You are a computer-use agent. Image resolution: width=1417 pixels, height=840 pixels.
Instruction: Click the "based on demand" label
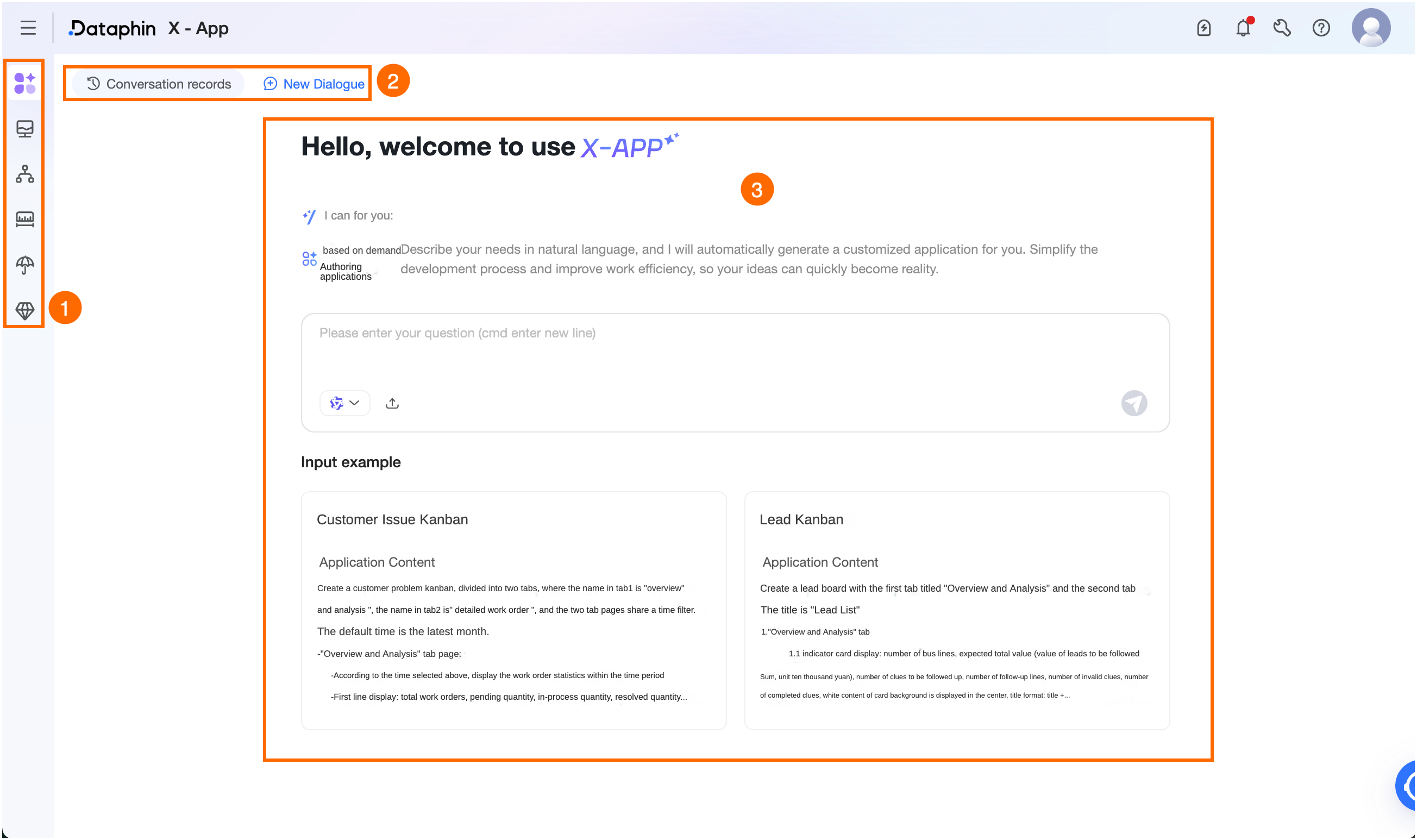pos(362,250)
